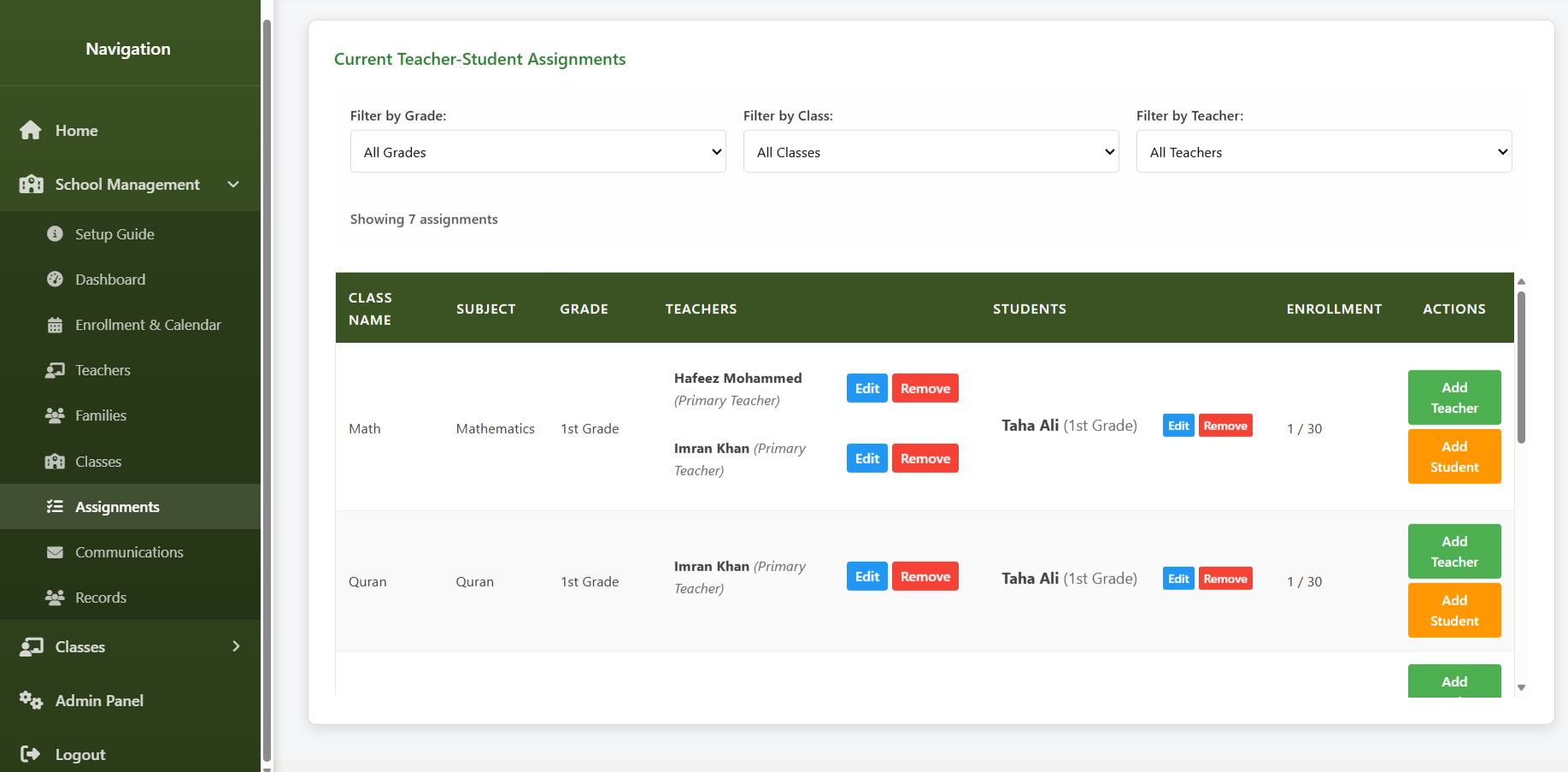Click the Logout icon at the bottom
The image size is (1568, 772).
31,753
